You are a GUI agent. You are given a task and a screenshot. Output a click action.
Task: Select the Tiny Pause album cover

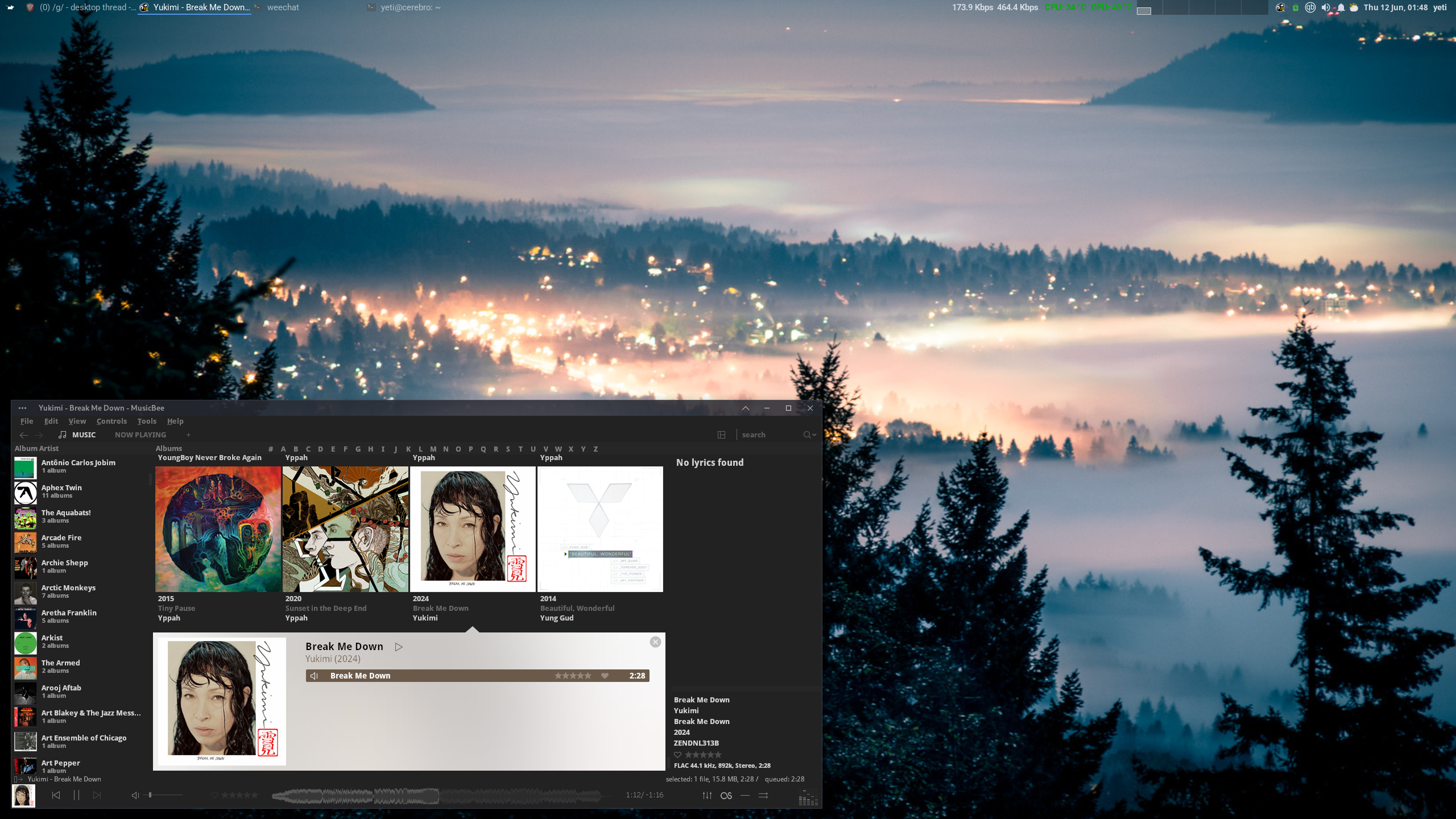[218, 529]
